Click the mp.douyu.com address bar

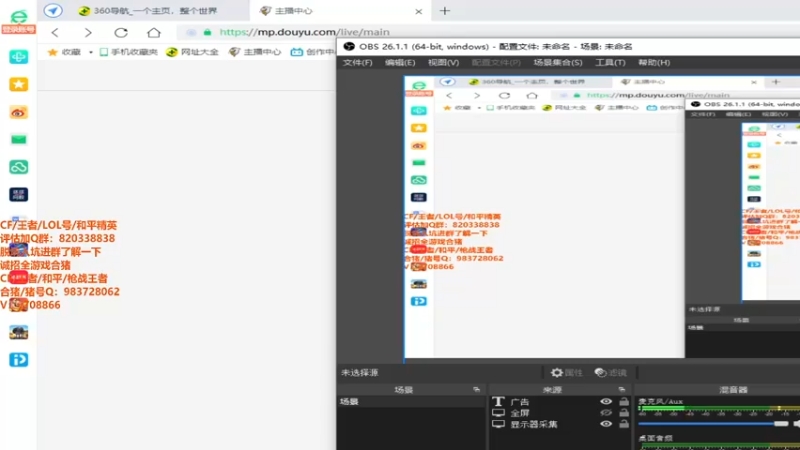pyautogui.click(x=305, y=32)
